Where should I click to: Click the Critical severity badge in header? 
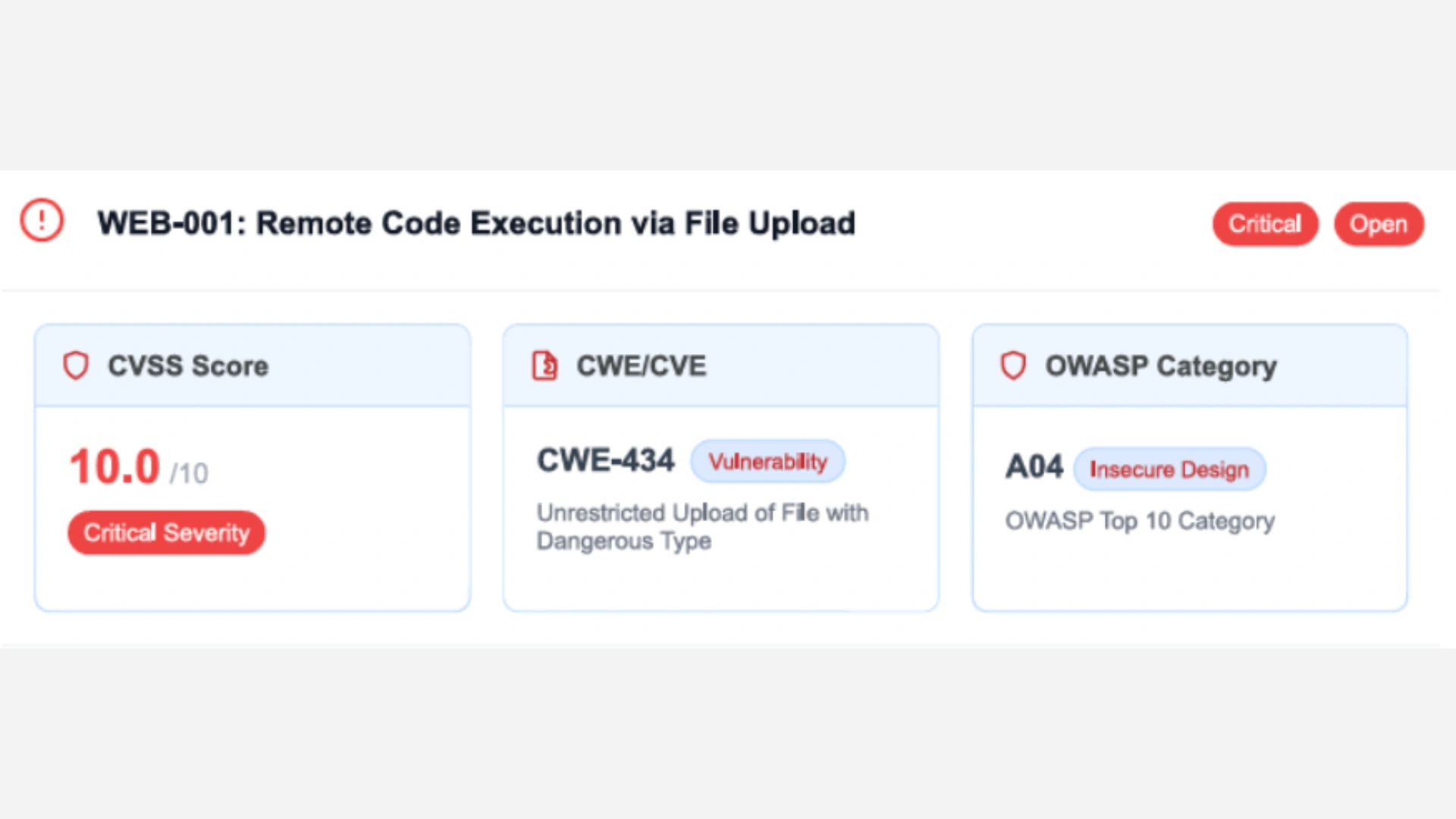(x=1265, y=224)
